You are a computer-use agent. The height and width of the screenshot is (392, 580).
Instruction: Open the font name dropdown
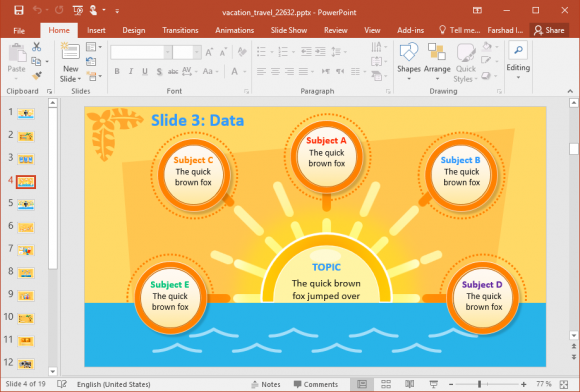pos(168,52)
